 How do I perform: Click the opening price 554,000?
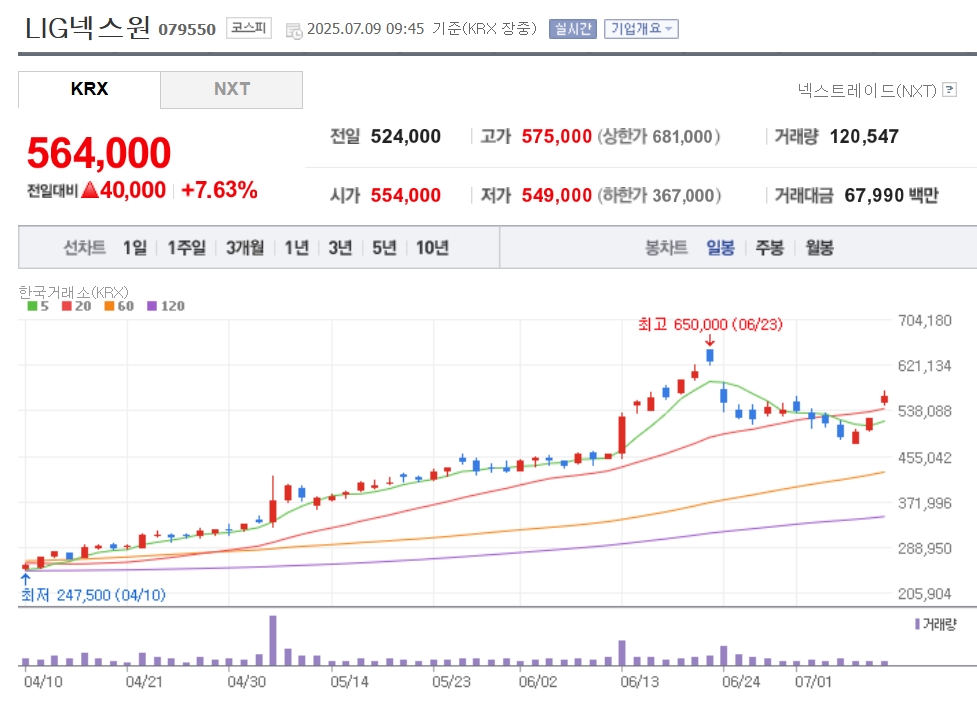[406, 196]
